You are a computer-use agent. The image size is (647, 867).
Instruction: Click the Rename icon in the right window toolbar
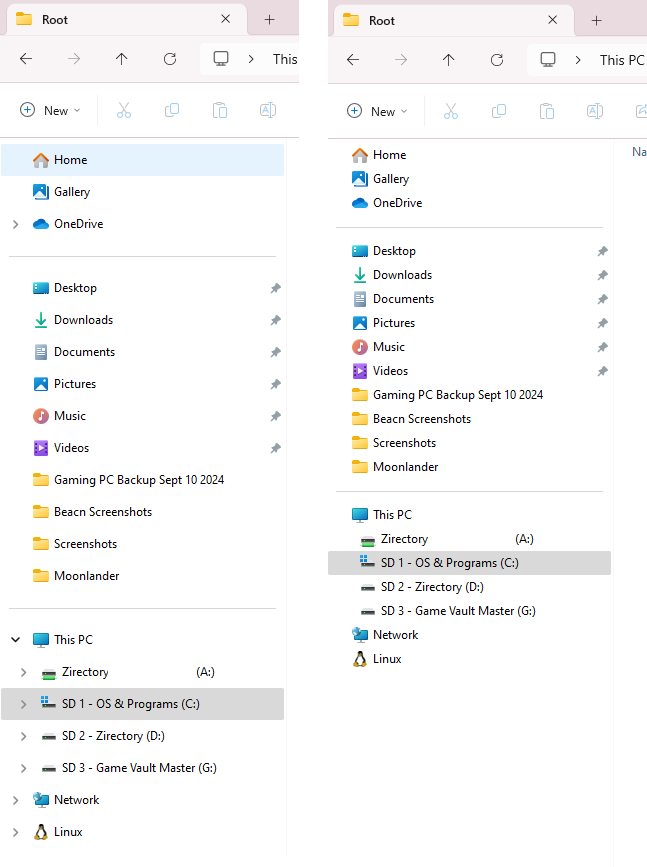(x=594, y=112)
